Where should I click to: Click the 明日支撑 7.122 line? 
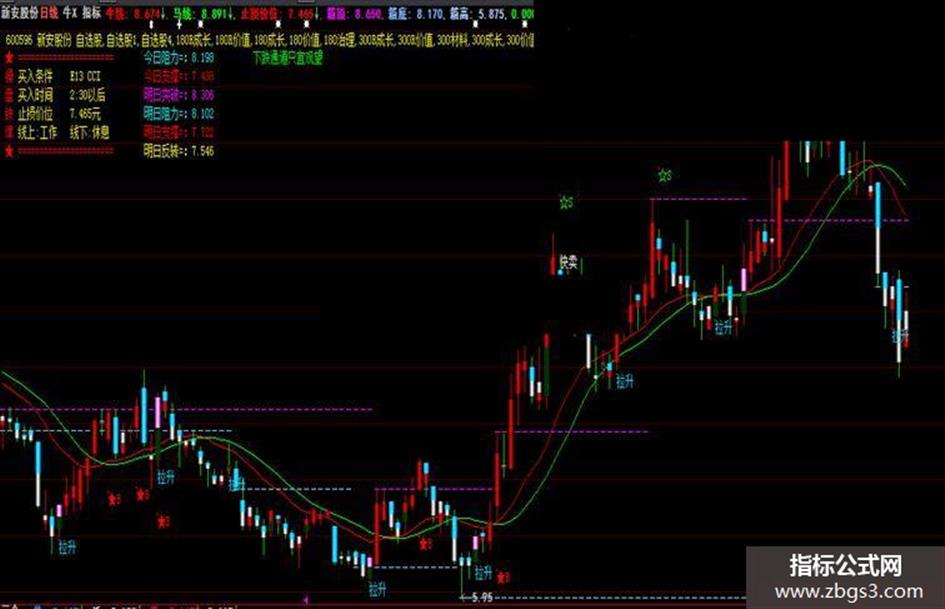[178, 132]
